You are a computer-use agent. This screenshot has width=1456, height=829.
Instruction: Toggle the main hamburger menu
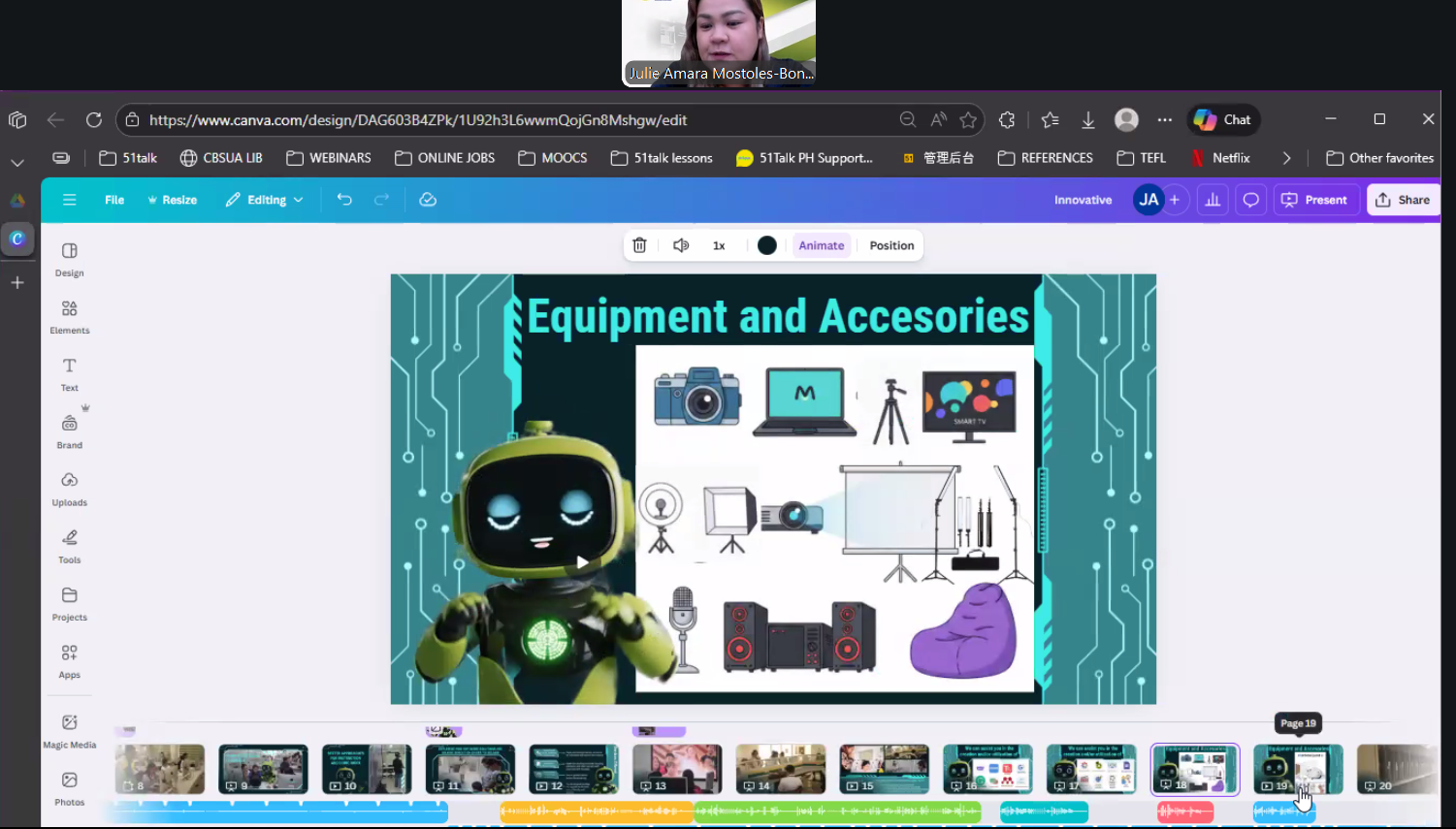click(69, 200)
